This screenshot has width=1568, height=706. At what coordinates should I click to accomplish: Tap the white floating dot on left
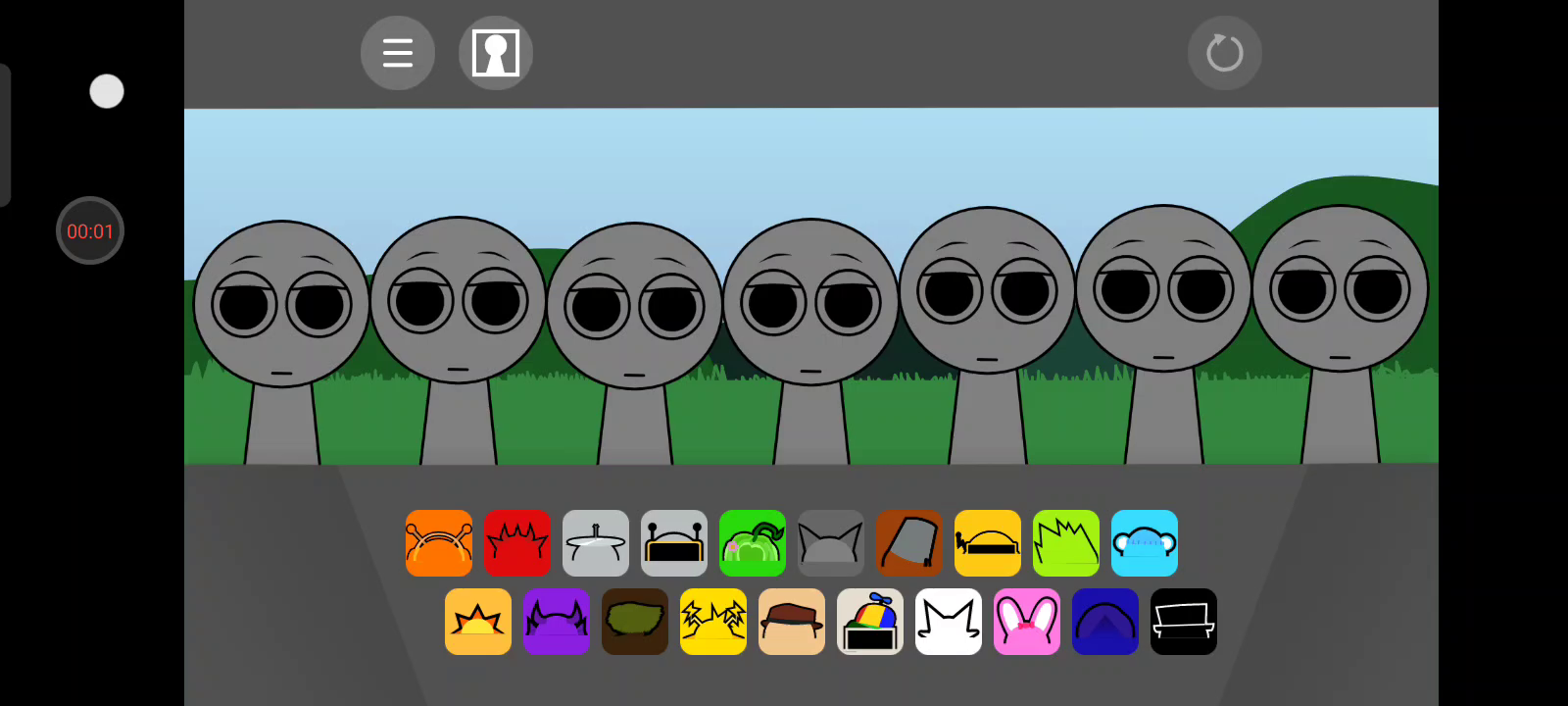click(x=107, y=91)
